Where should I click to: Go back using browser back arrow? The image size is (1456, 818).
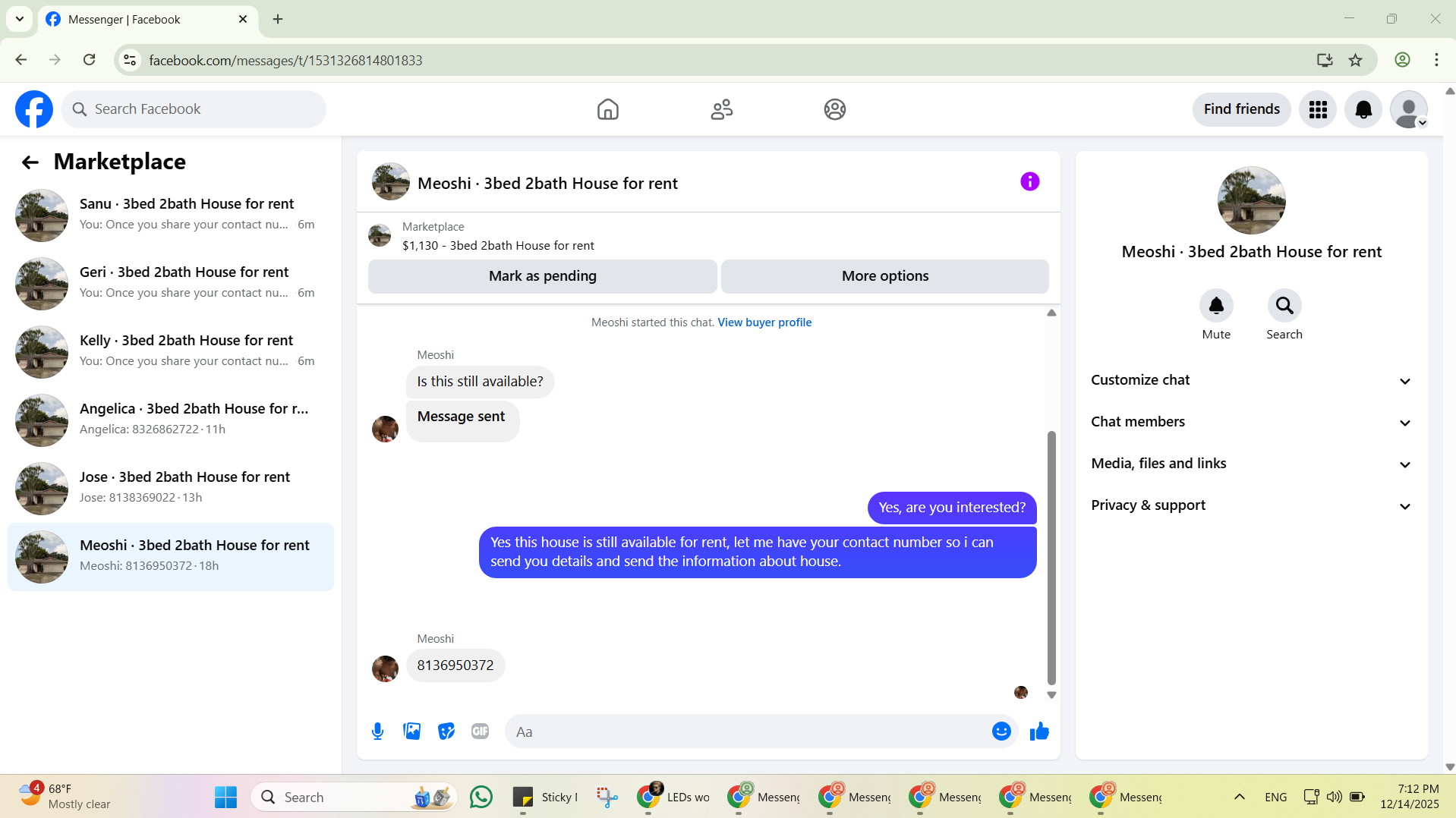[21, 60]
